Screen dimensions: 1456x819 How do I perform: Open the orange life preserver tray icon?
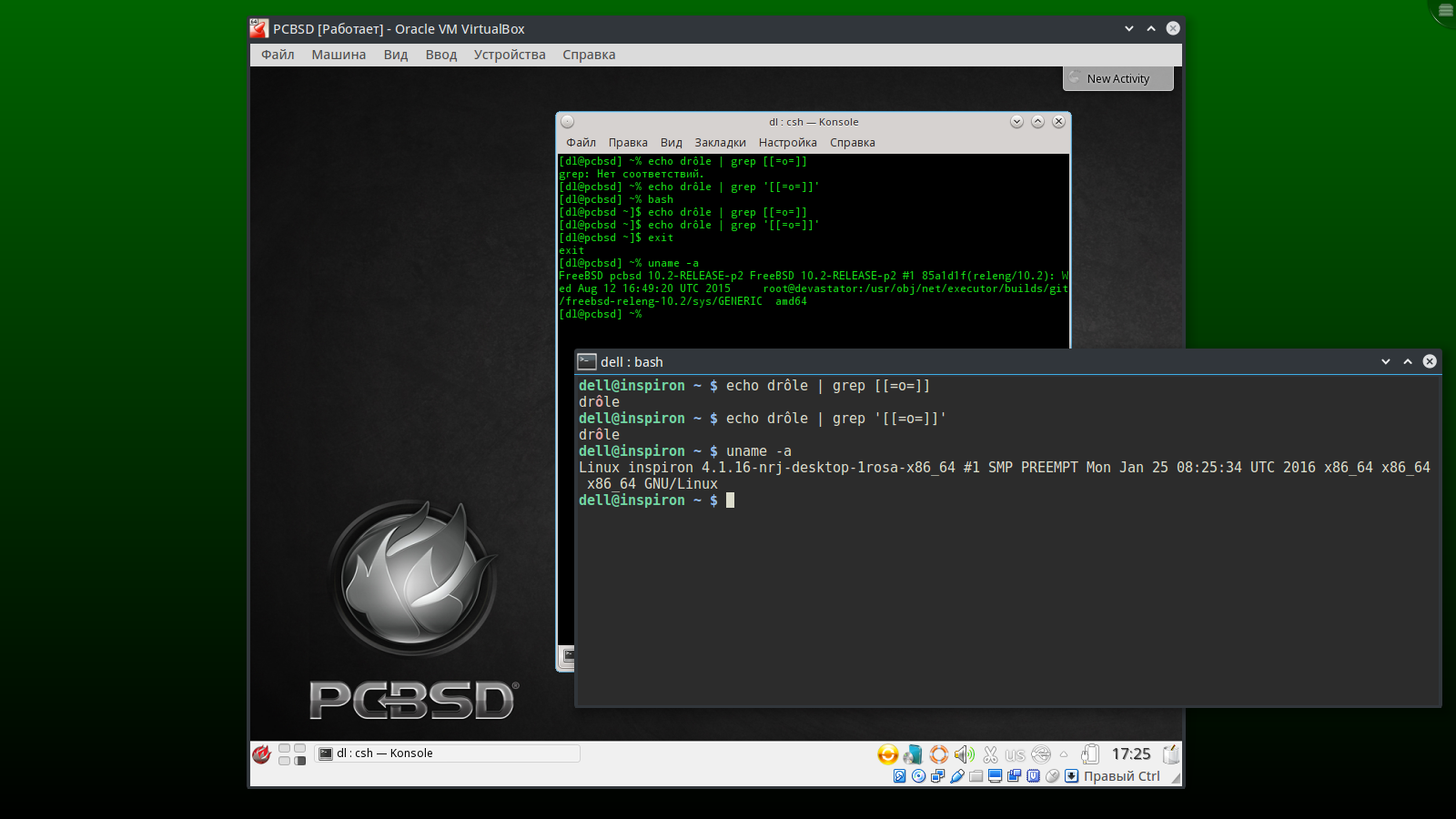(938, 754)
